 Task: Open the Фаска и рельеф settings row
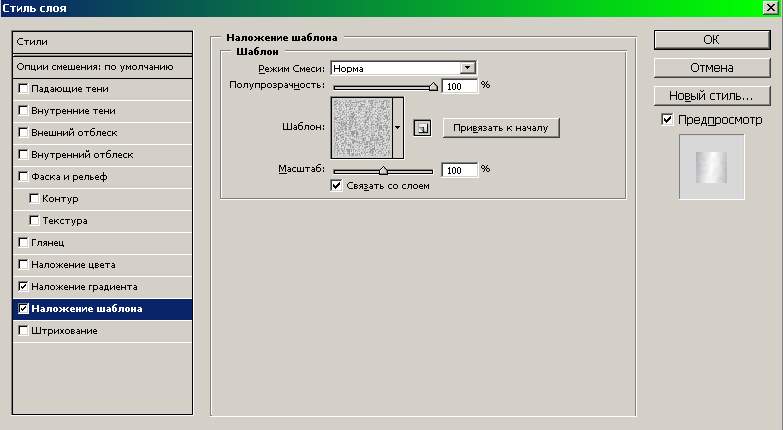[x=102, y=176]
